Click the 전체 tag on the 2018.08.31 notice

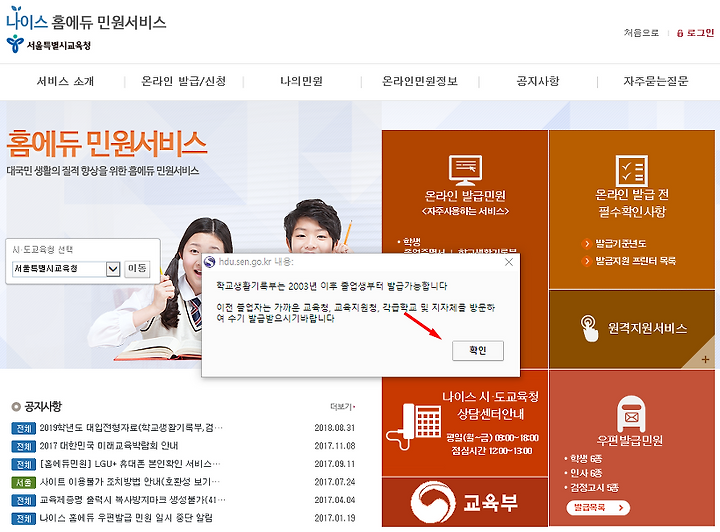pyautogui.click(x=23, y=428)
